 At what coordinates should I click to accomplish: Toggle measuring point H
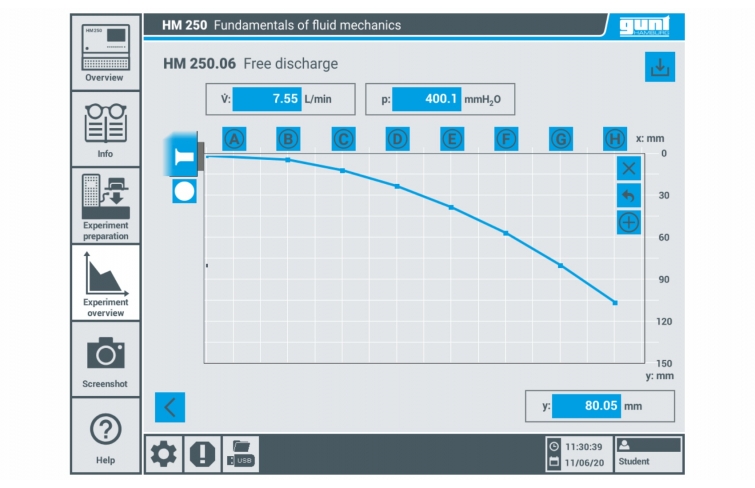(614, 139)
